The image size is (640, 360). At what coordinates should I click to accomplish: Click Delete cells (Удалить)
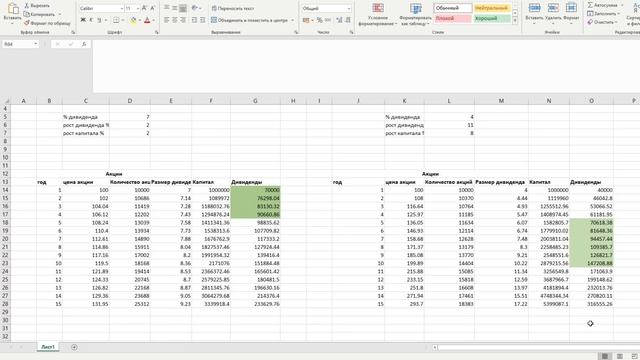point(553,13)
